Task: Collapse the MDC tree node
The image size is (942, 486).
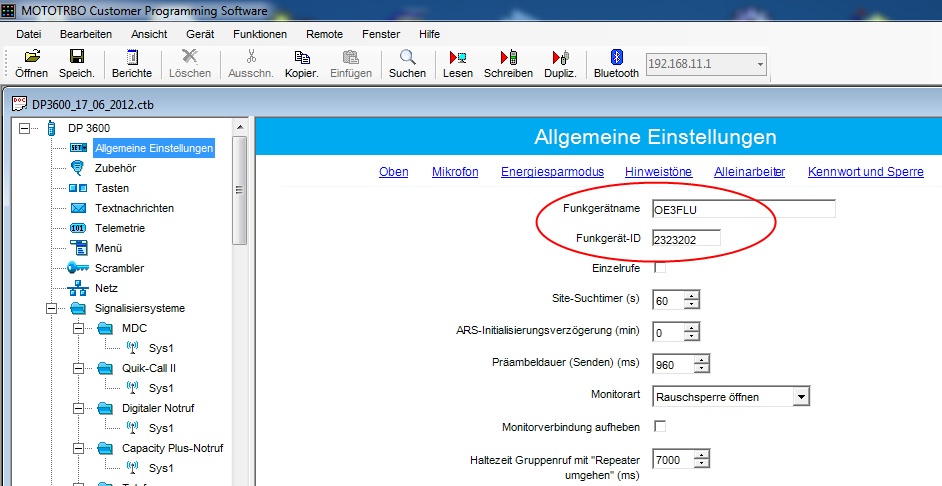Action: 78,328
